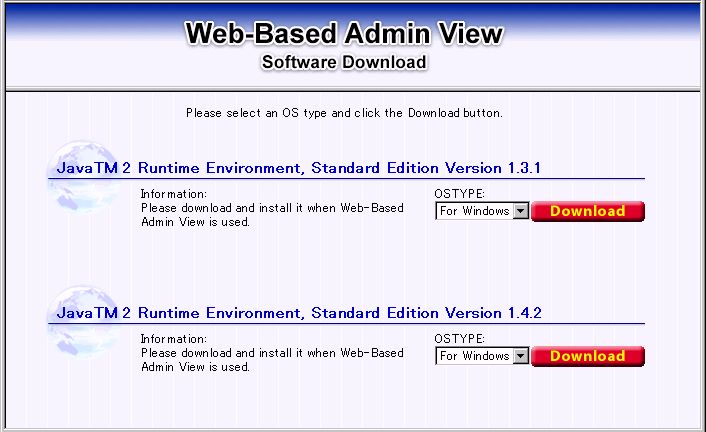Select the Version 1.3.1 heading text
Screen dimensions: 706x432
coord(299,168)
